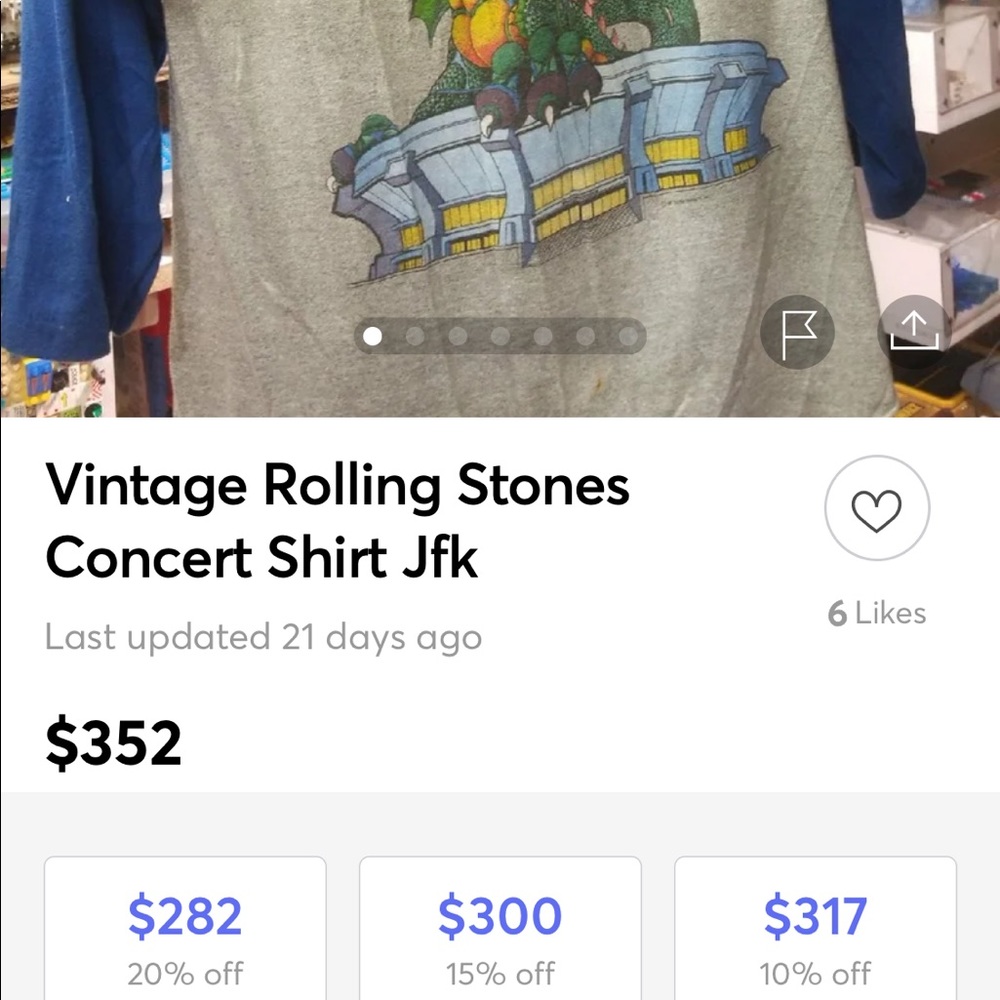Viewport: 1000px width, 1000px height.
Task: Open sixth photo using carousel dot
Action: (587, 337)
